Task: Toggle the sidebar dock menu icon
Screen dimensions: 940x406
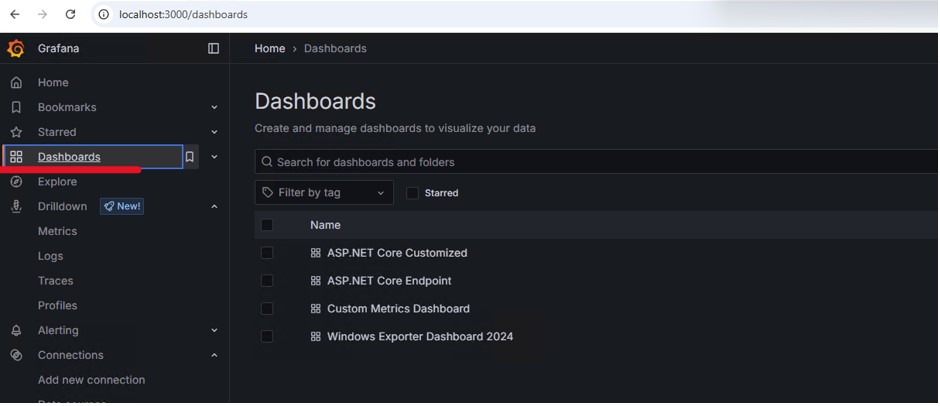Action: tap(213, 49)
